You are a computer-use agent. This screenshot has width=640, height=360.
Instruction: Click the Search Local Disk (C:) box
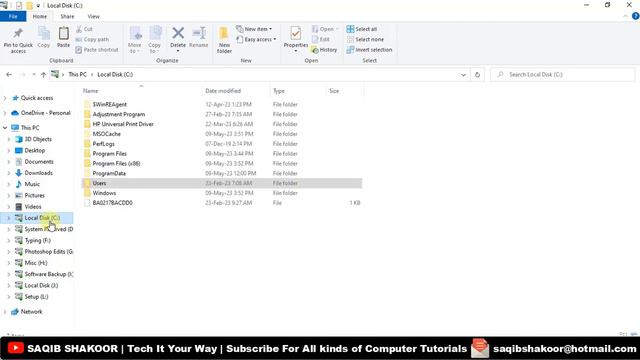tap(562, 75)
